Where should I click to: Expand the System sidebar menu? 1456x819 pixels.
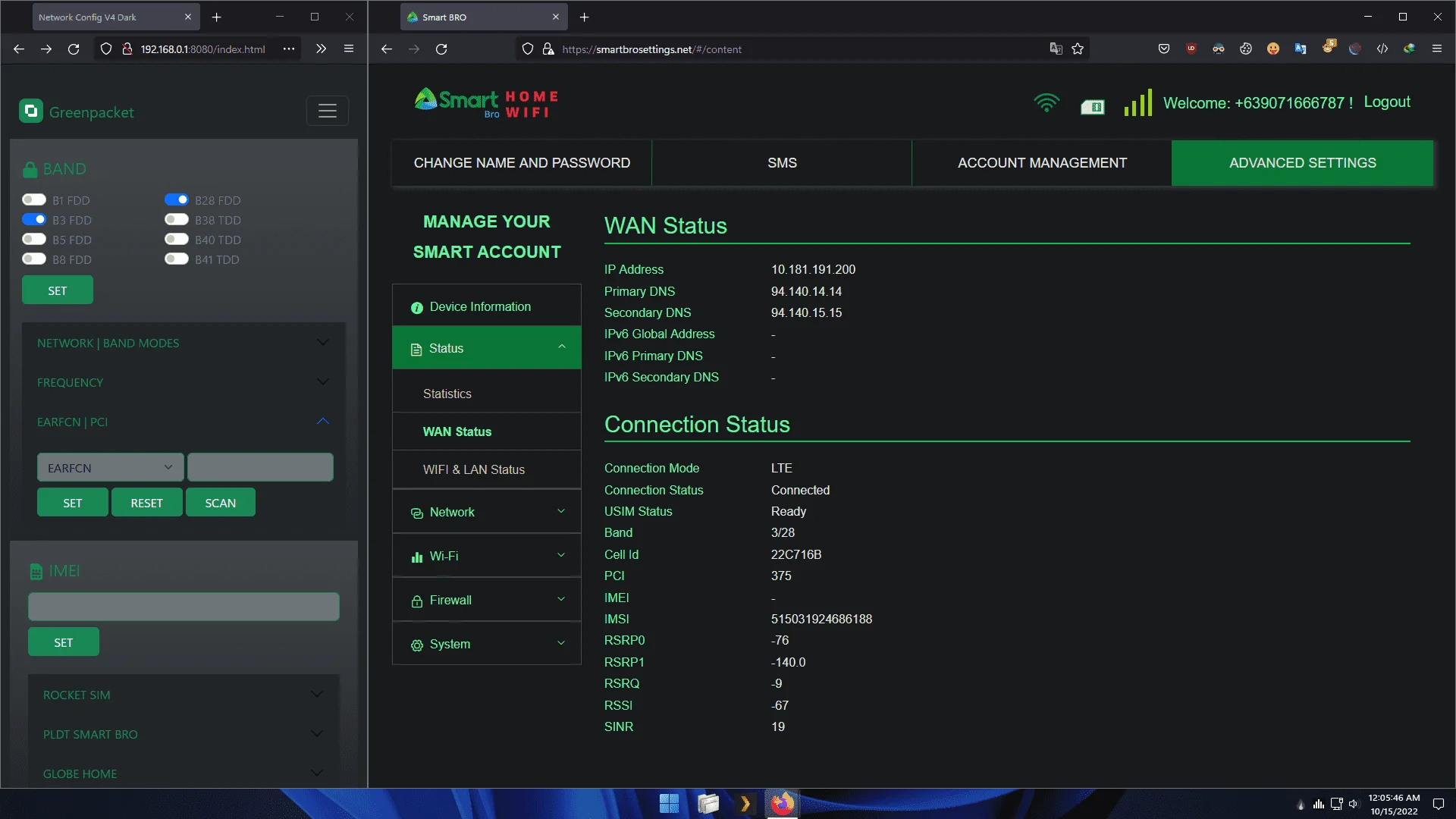tap(487, 644)
